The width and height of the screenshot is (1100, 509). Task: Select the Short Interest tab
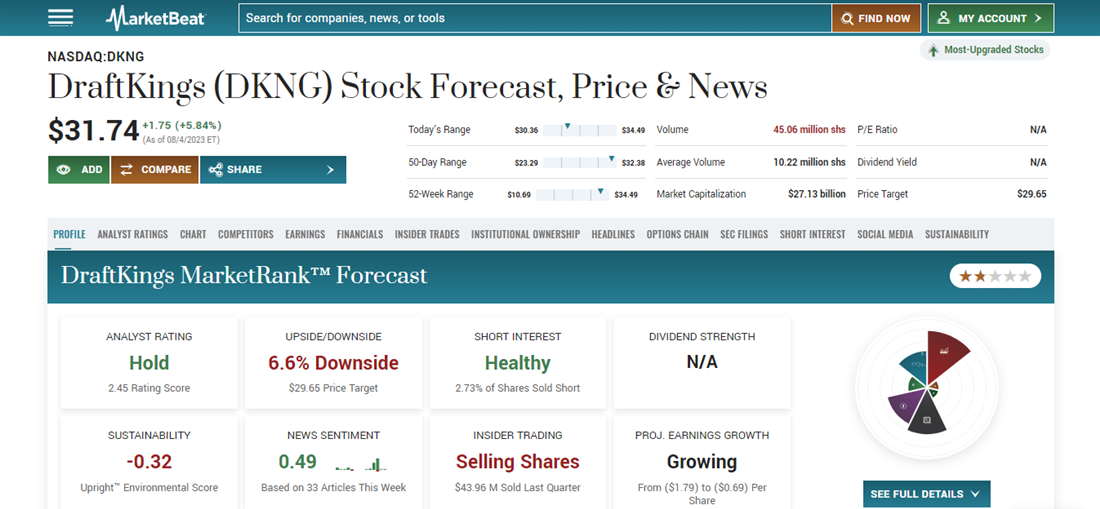point(812,234)
